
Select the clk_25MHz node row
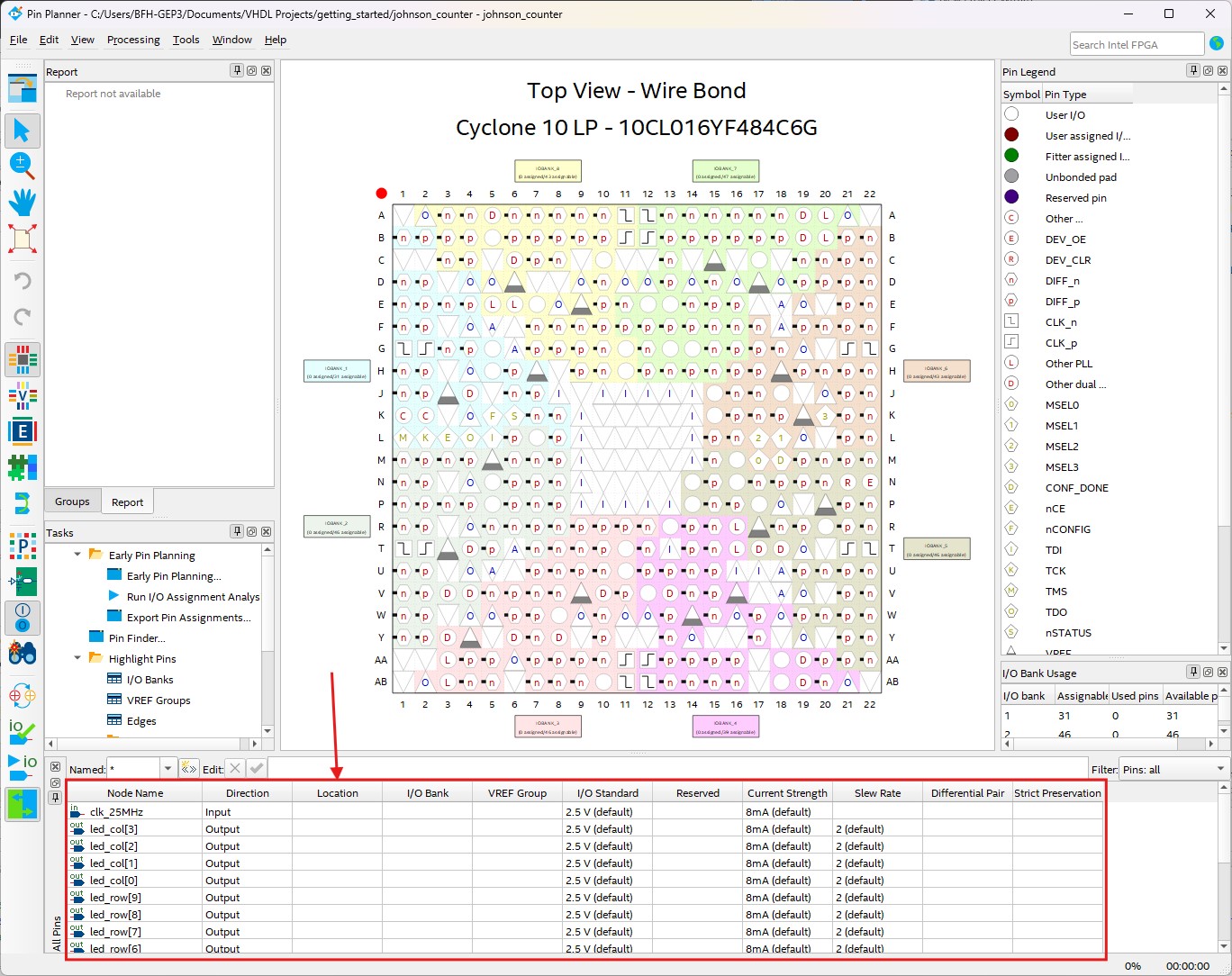585,812
